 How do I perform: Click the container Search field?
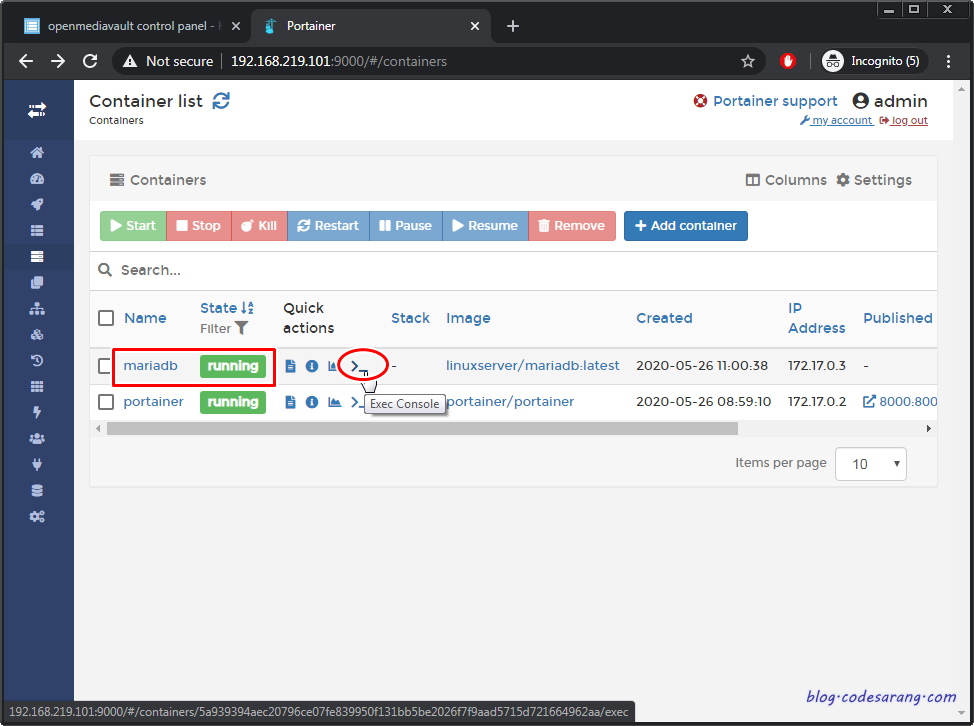pos(513,270)
